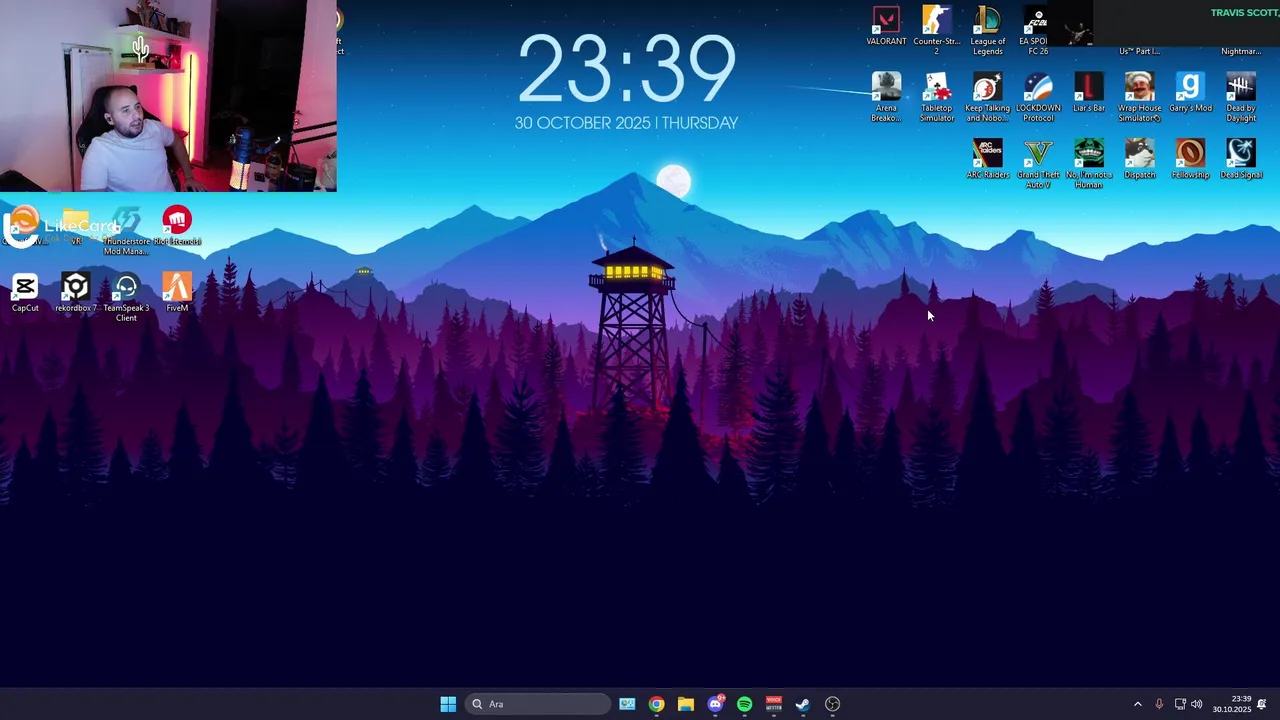1280x720 pixels.
Task: Expand the hidden system tray icons
Action: coord(1137,704)
